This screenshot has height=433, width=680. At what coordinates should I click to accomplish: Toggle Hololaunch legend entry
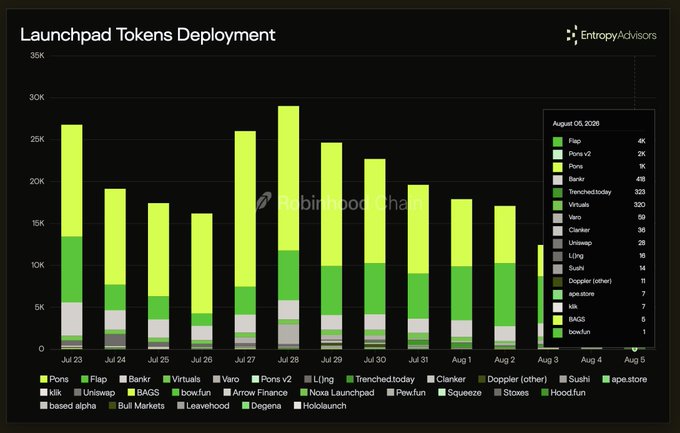320,406
